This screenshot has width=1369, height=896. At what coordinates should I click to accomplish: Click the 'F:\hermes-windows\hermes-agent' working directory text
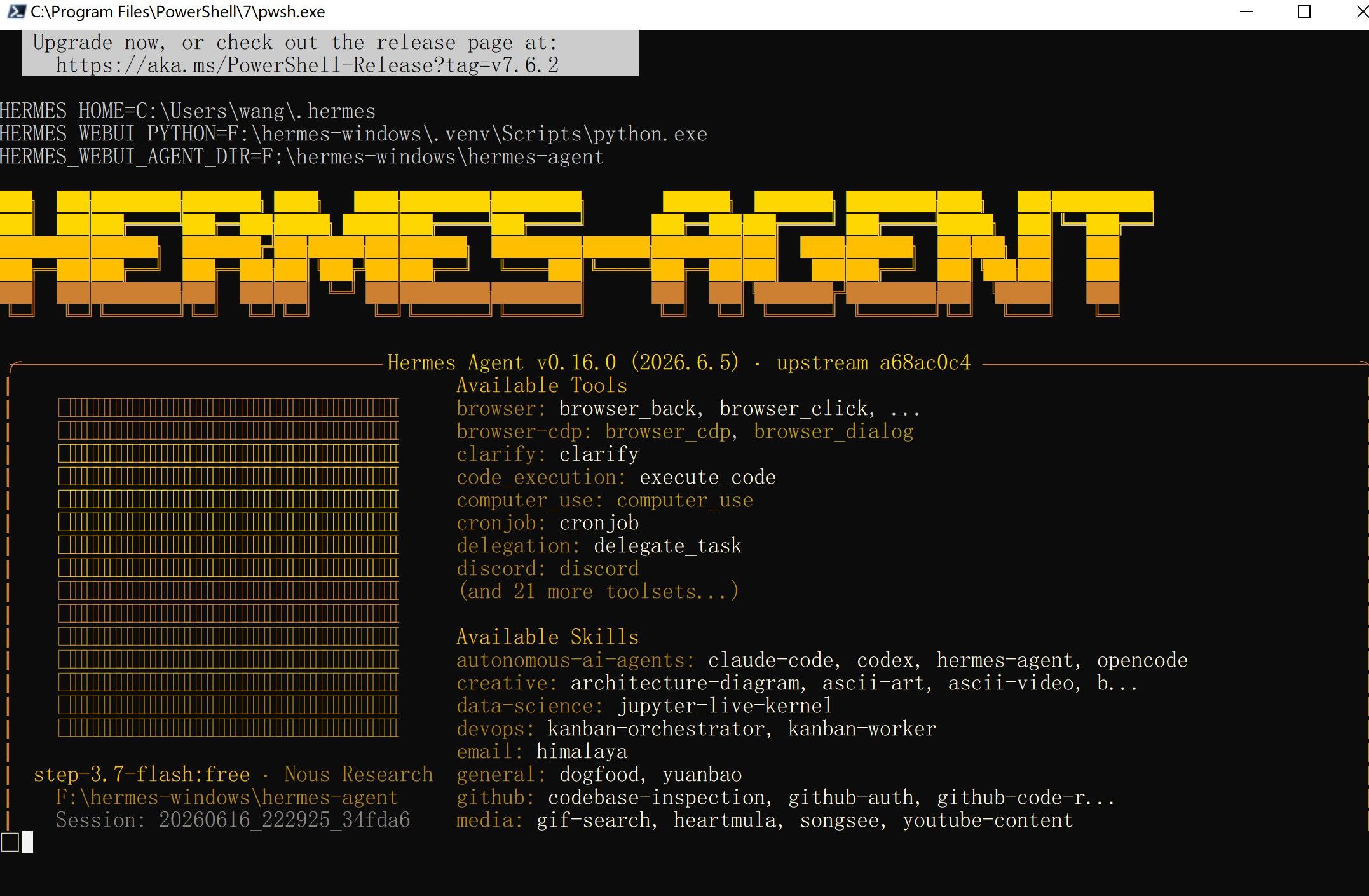click(x=227, y=798)
